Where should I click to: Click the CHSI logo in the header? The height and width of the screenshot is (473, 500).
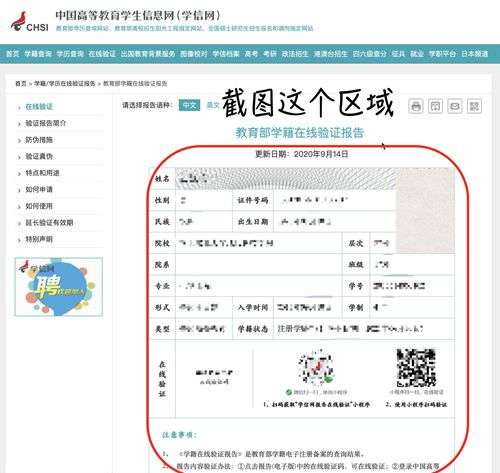29,22
